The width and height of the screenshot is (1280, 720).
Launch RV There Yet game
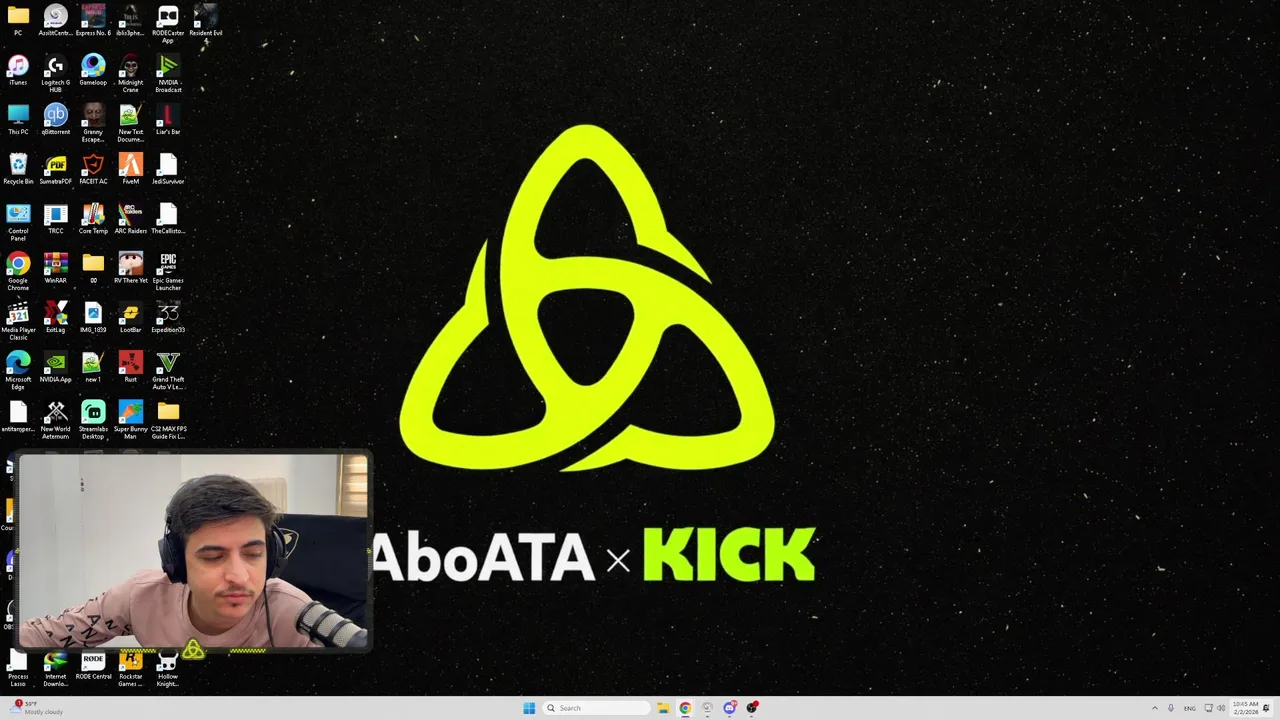click(x=130, y=268)
